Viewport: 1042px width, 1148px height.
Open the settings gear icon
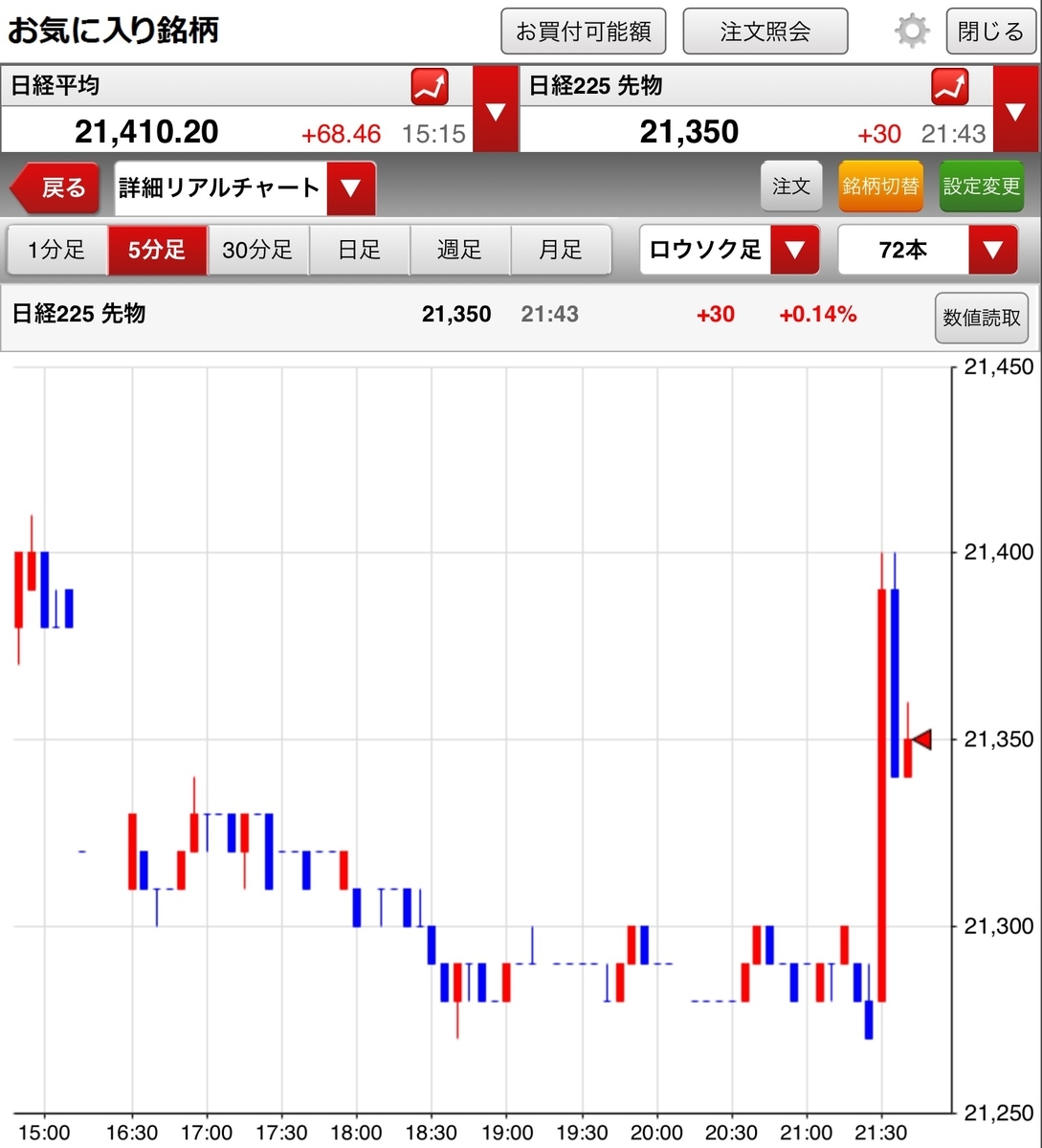pyautogui.click(x=912, y=32)
